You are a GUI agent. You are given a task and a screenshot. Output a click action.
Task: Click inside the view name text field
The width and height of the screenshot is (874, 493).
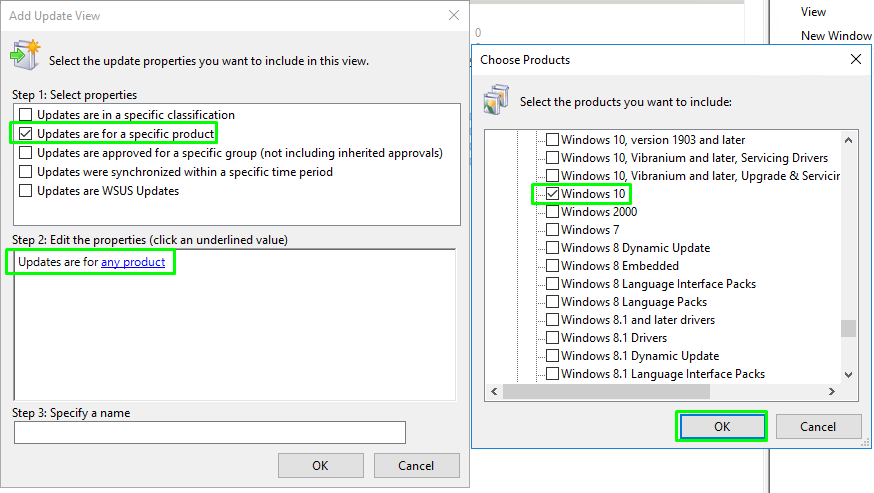pyautogui.click(x=210, y=432)
